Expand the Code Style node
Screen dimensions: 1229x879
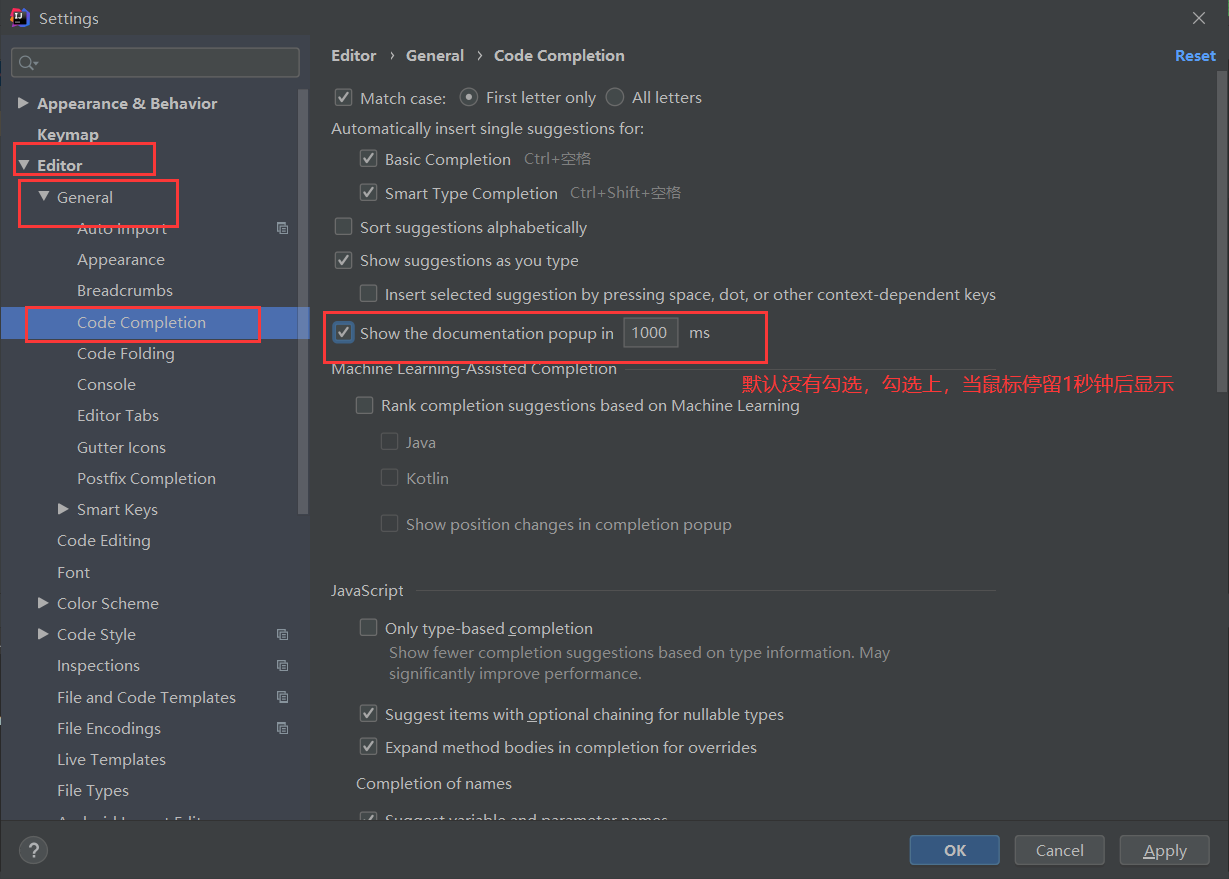43,634
